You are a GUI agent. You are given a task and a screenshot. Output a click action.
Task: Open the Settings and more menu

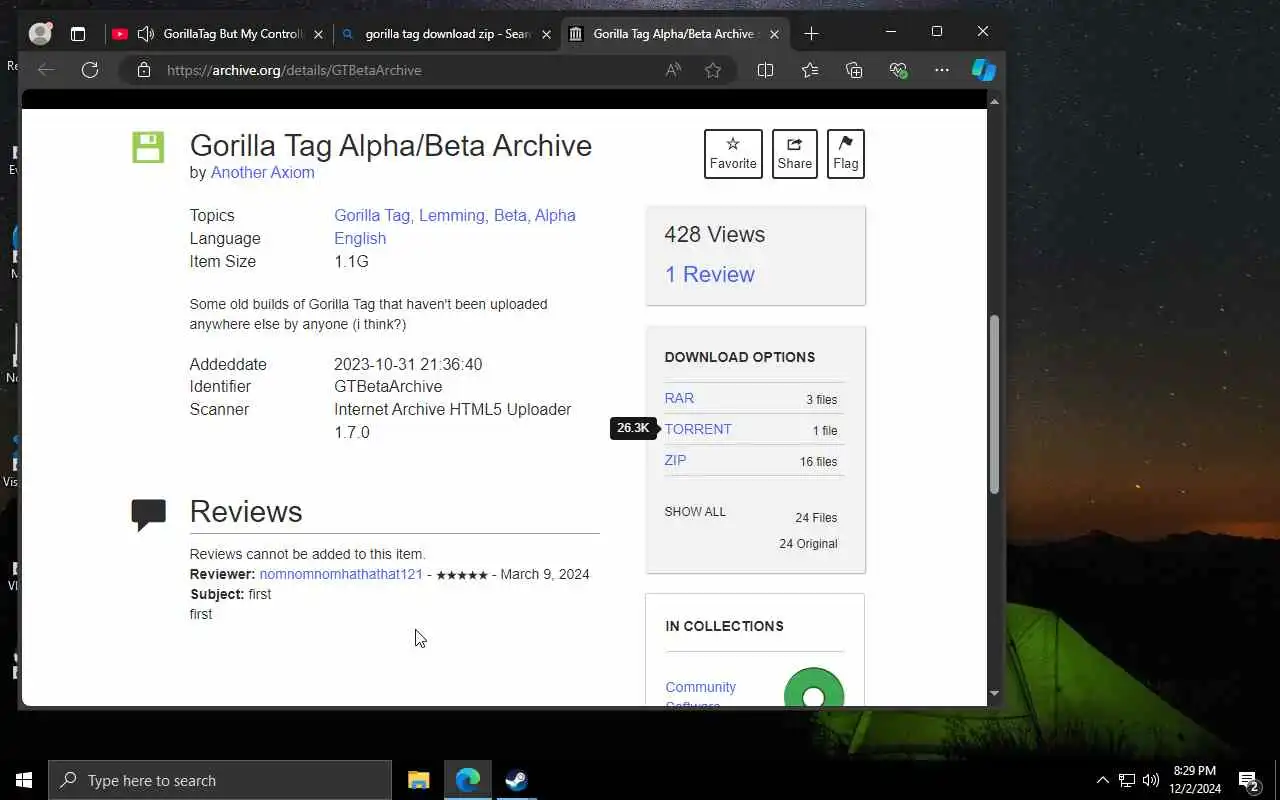click(x=942, y=70)
